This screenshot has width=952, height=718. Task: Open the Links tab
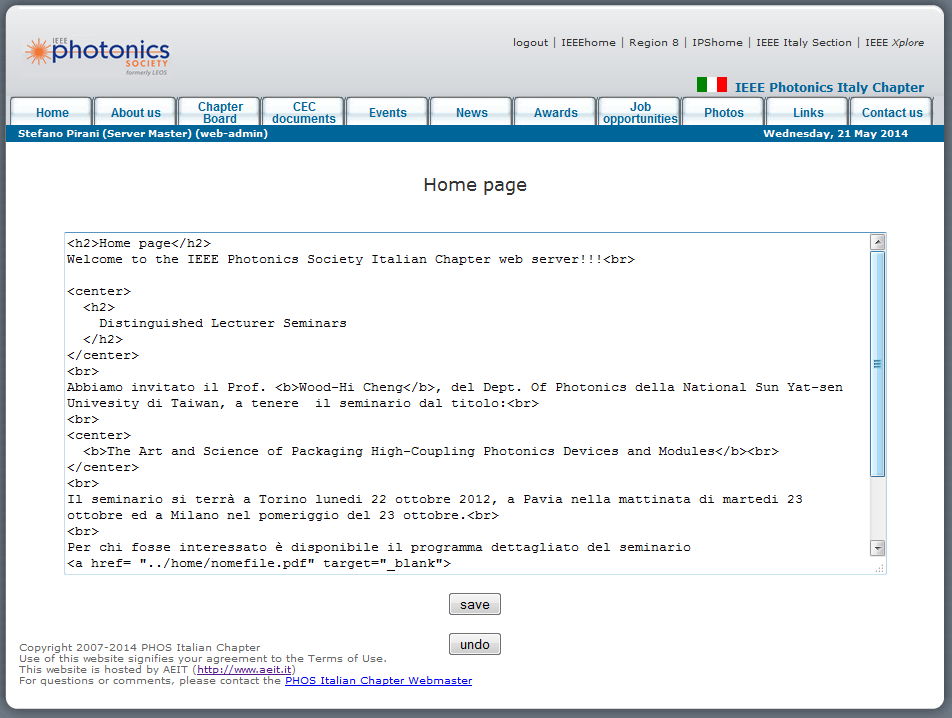click(808, 112)
